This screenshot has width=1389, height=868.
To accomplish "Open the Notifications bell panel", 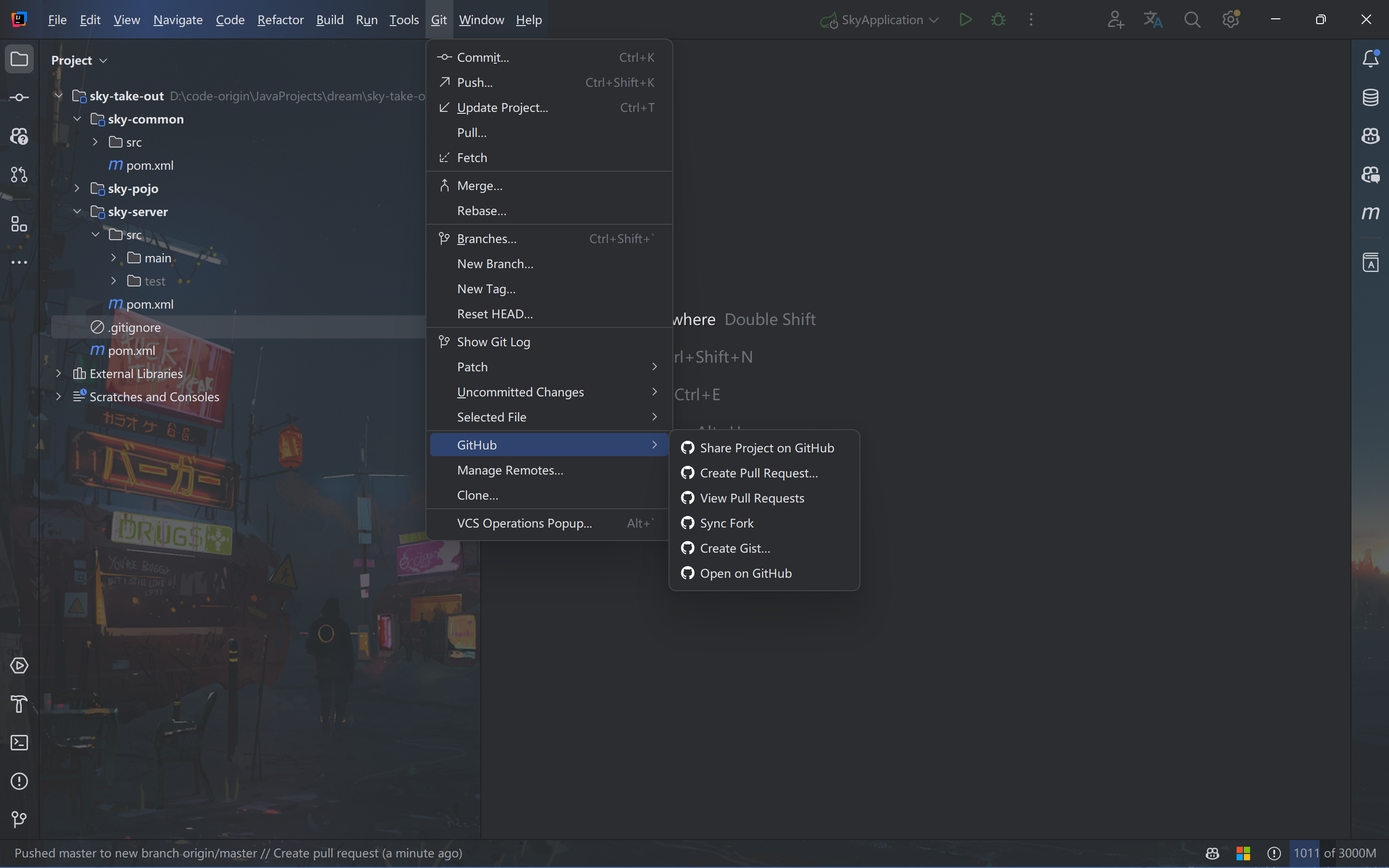I will coord(1371,58).
